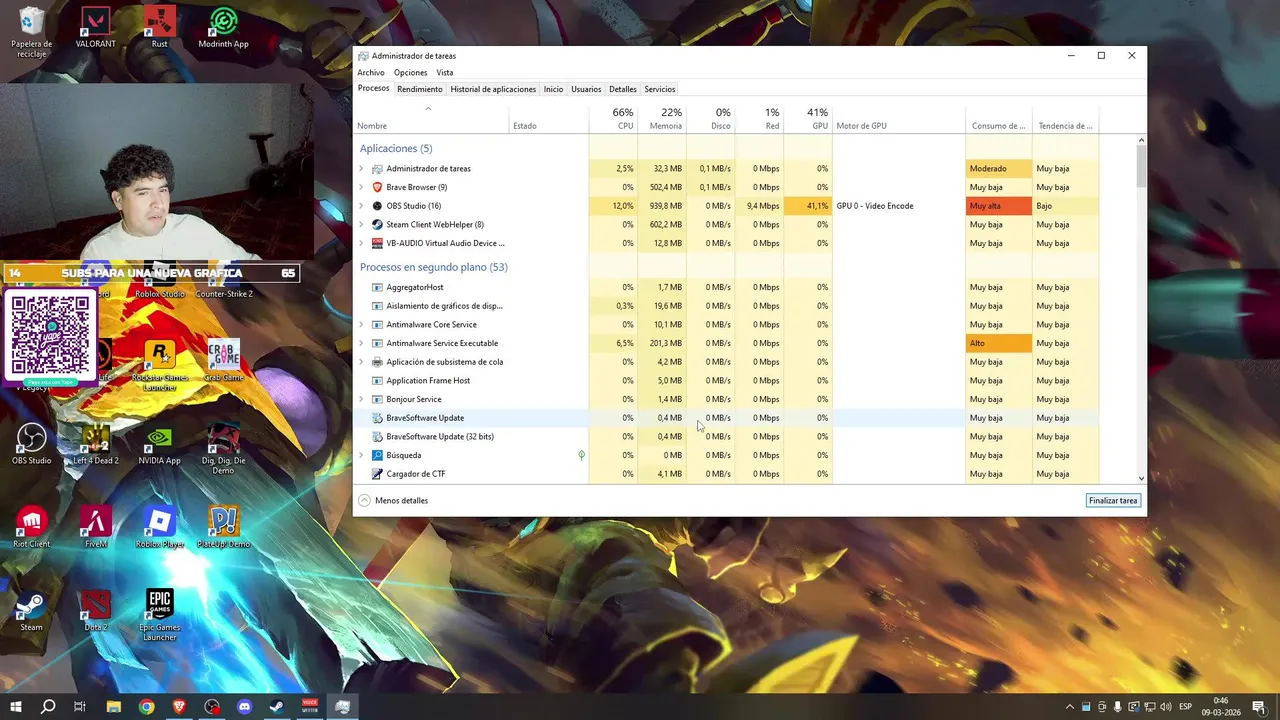The width and height of the screenshot is (1280, 720).
Task: Open Google Chrome from the taskbar
Action: pyautogui.click(x=147, y=706)
